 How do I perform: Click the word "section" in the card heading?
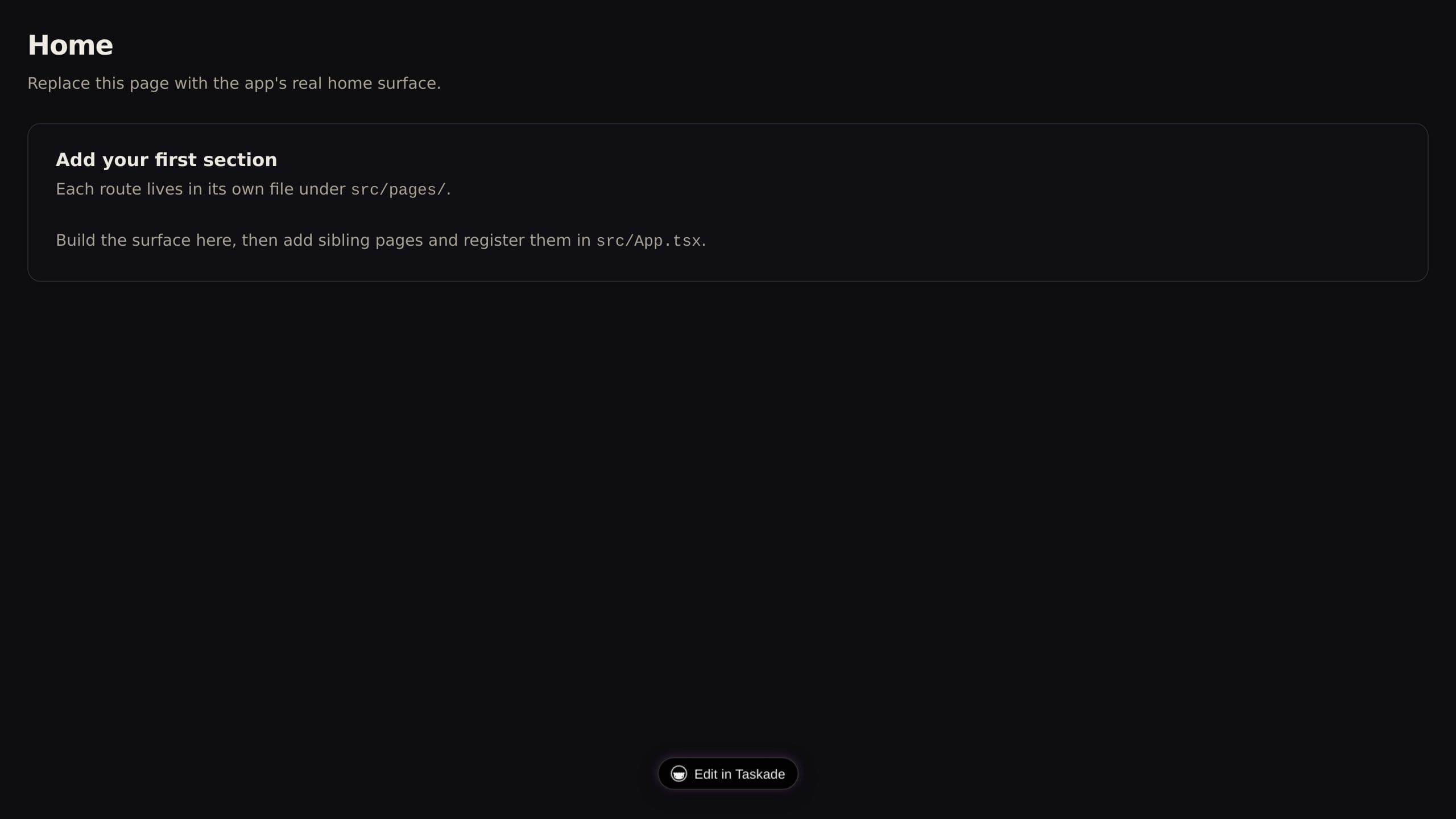pos(240,160)
